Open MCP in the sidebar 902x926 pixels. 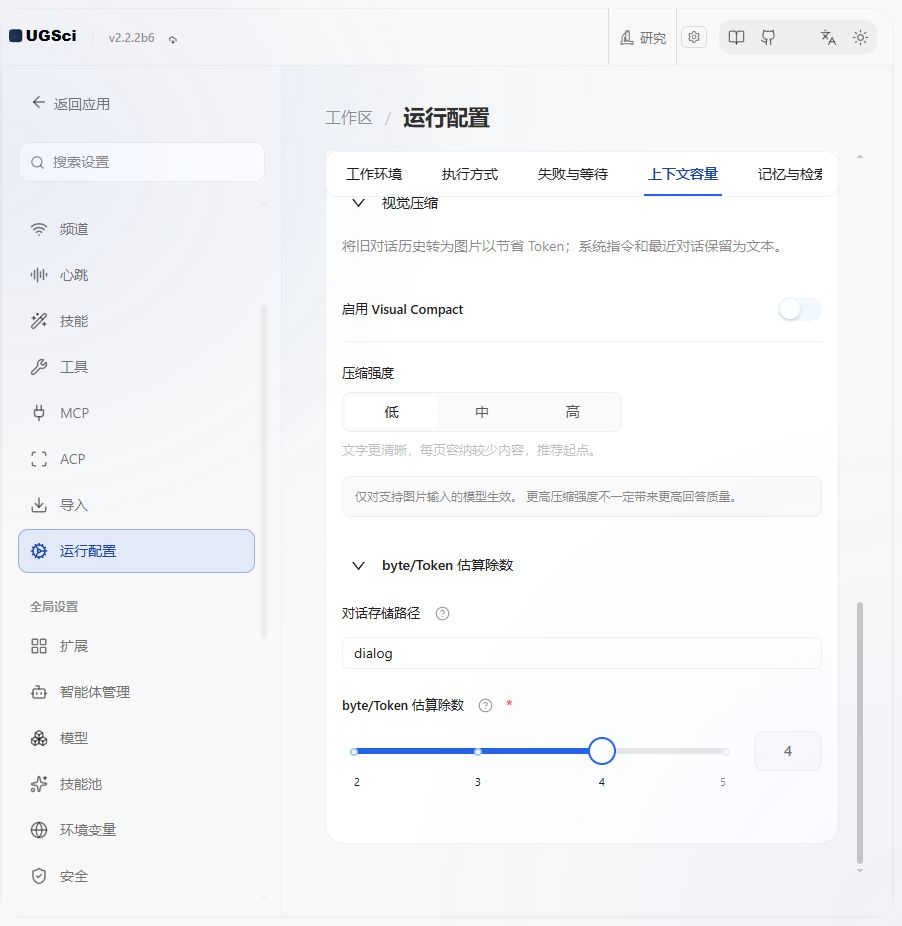(136, 413)
